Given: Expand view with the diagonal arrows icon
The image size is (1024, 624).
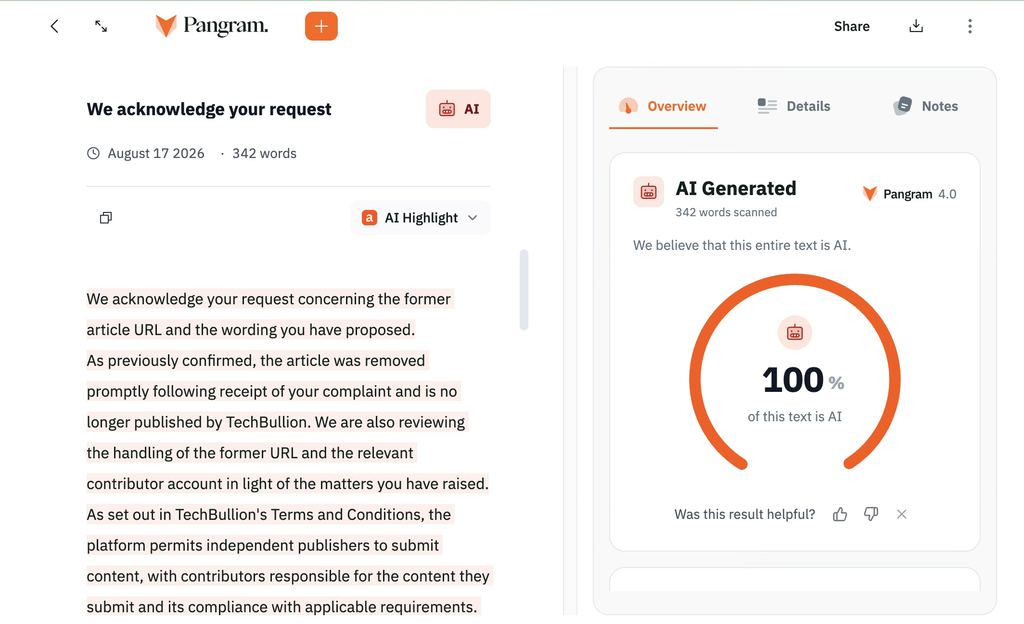Looking at the screenshot, I should point(101,26).
